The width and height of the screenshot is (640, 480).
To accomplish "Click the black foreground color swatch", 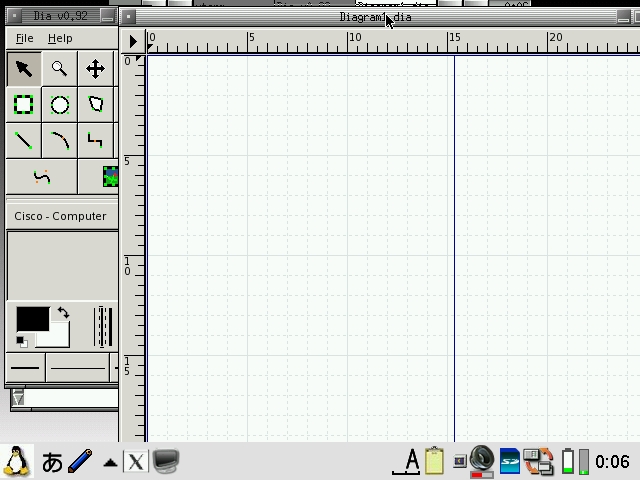I will tap(31, 319).
